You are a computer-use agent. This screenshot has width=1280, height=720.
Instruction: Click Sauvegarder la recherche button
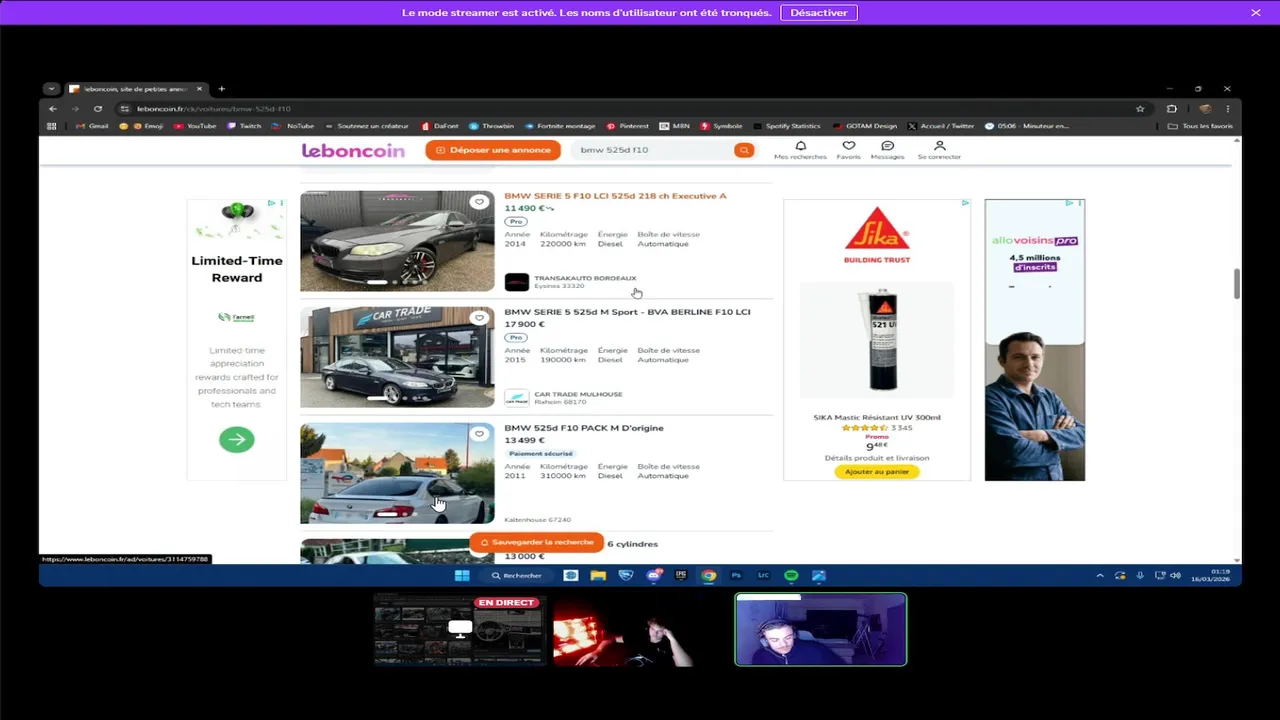(x=537, y=542)
